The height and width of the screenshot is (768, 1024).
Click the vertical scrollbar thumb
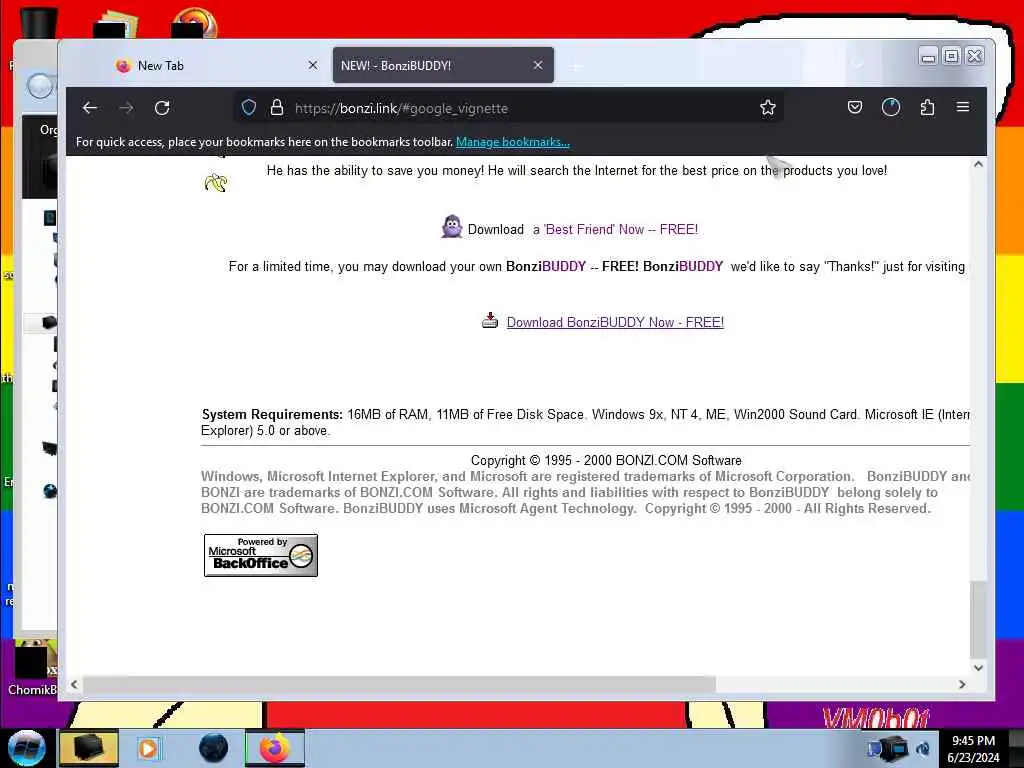click(978, 619)
